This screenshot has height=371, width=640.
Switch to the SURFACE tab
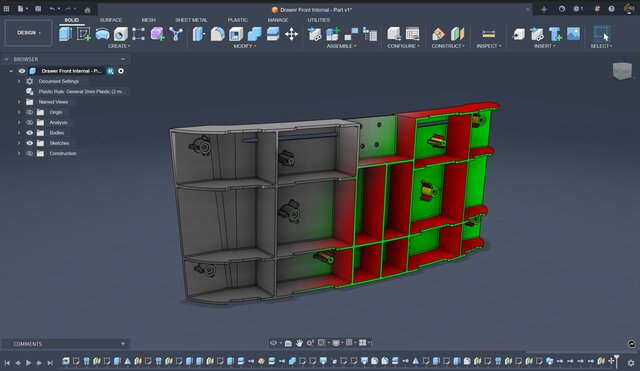(x=111, y=20)
